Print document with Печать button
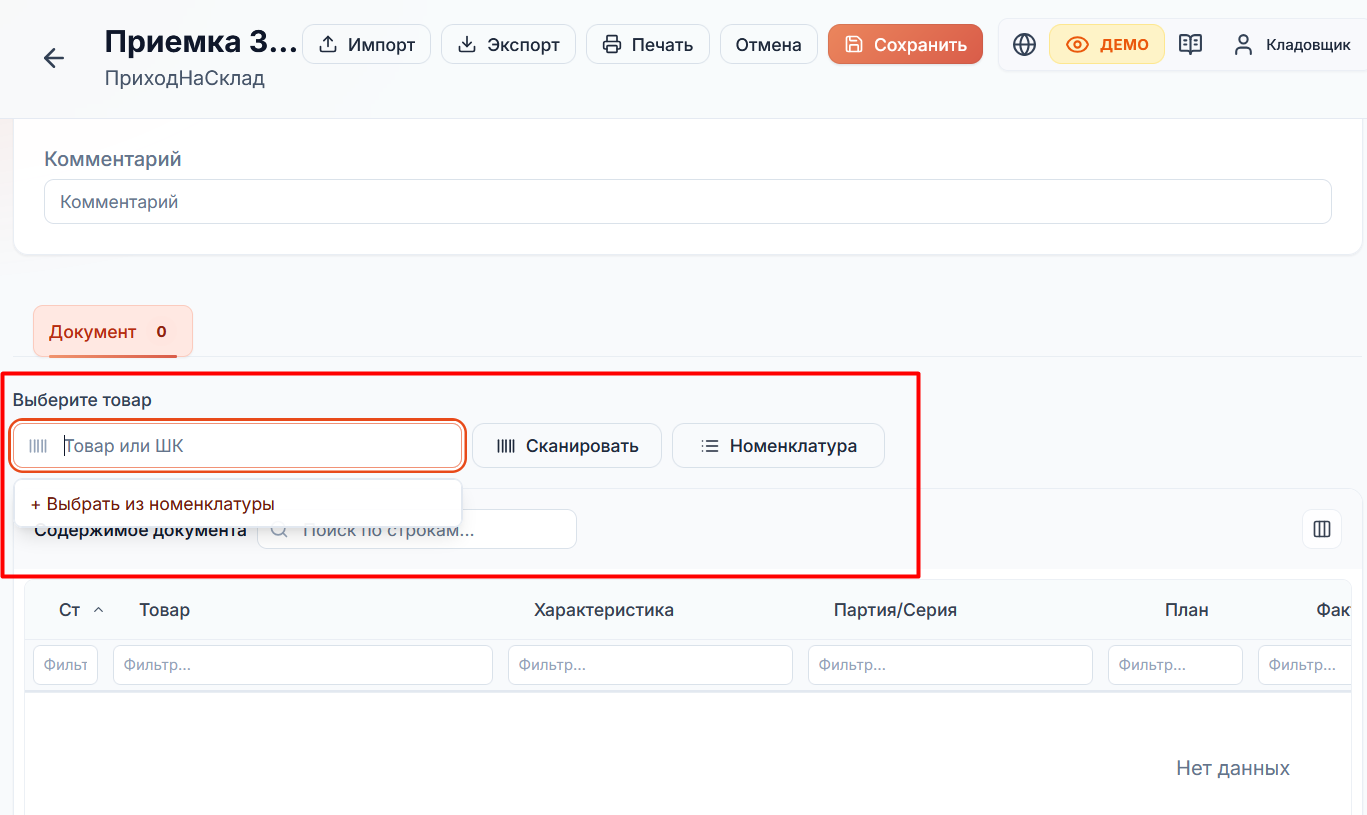 click(x=648, y=44)
